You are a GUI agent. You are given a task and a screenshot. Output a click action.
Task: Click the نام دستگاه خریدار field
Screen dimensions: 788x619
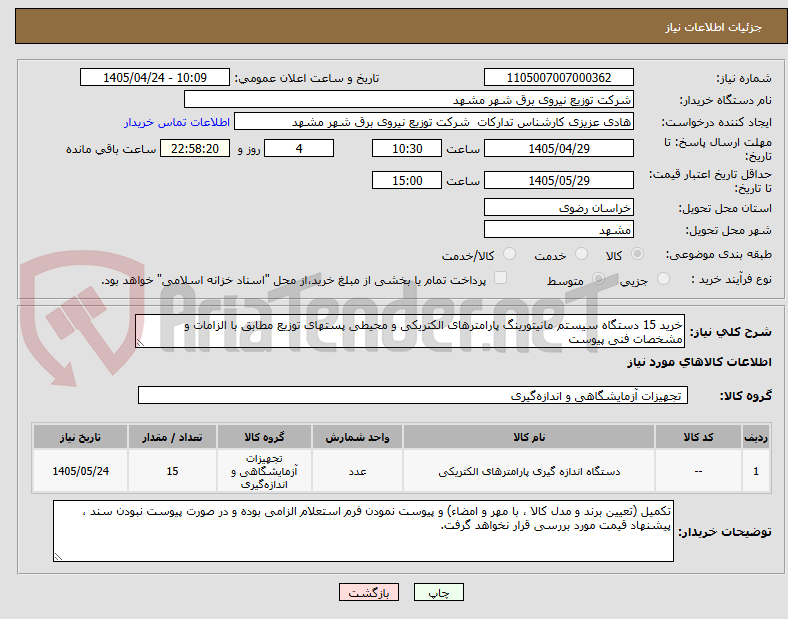click(x=409, y=99)
